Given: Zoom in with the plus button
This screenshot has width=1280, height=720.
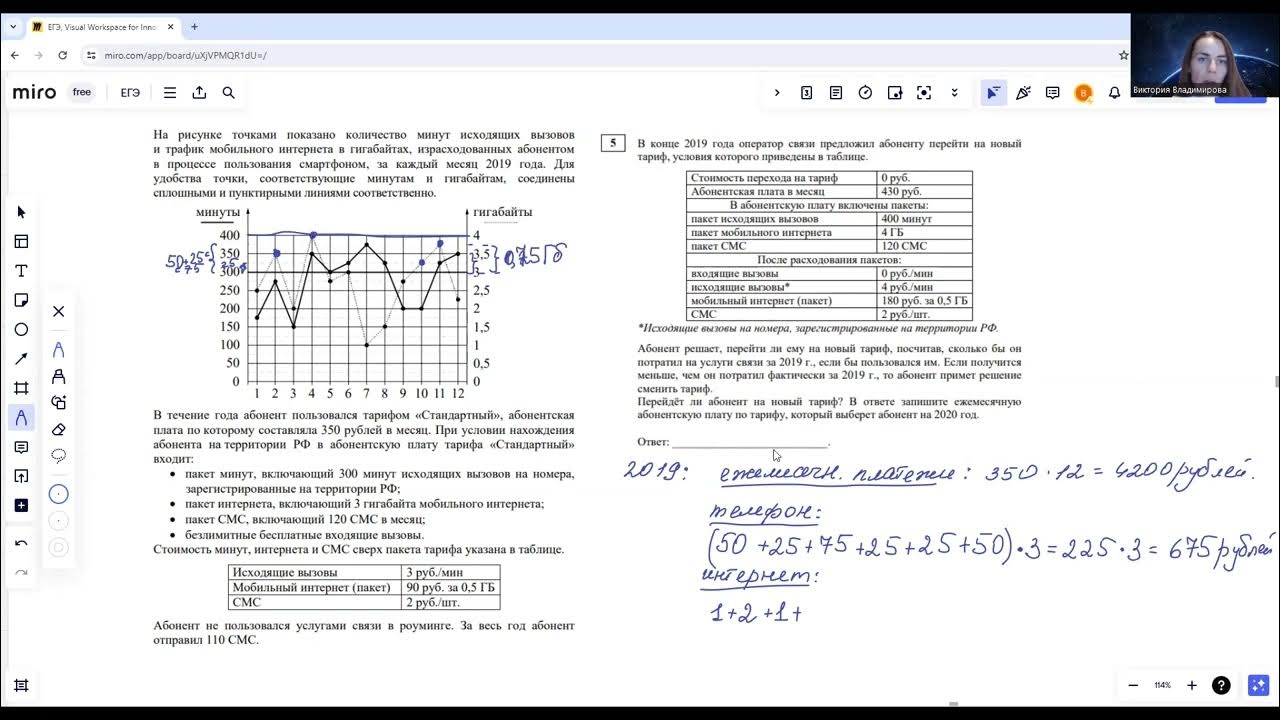Looking at the screenshot, I should (x=1192, y=685).
